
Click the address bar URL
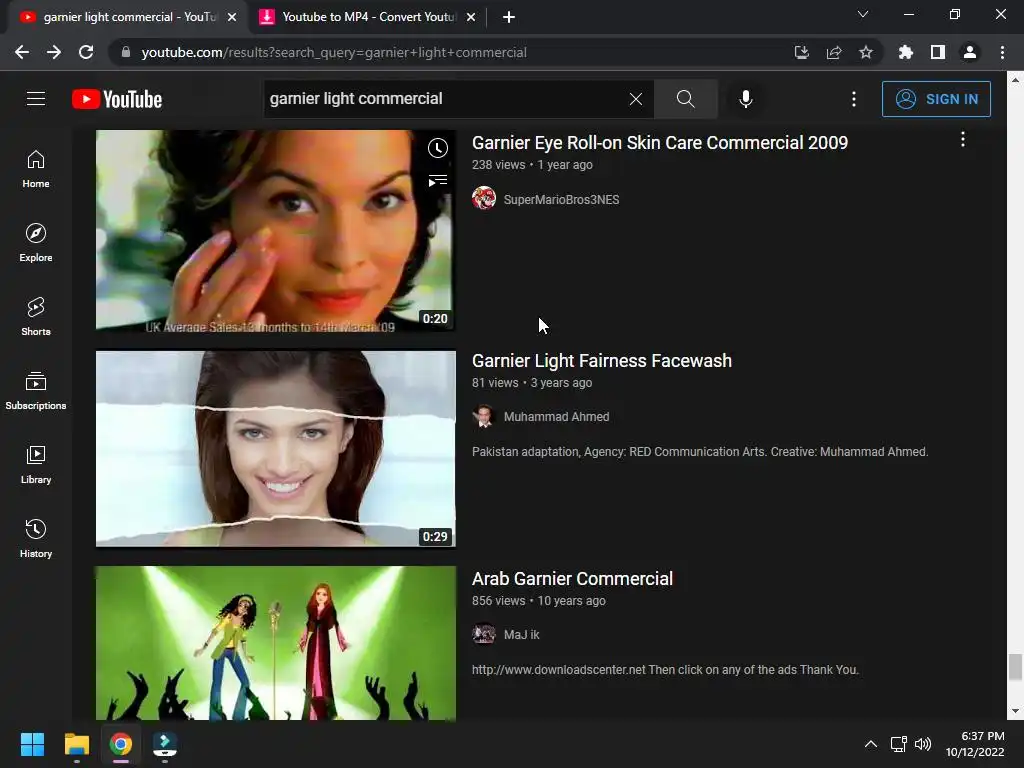pos(334,53)
